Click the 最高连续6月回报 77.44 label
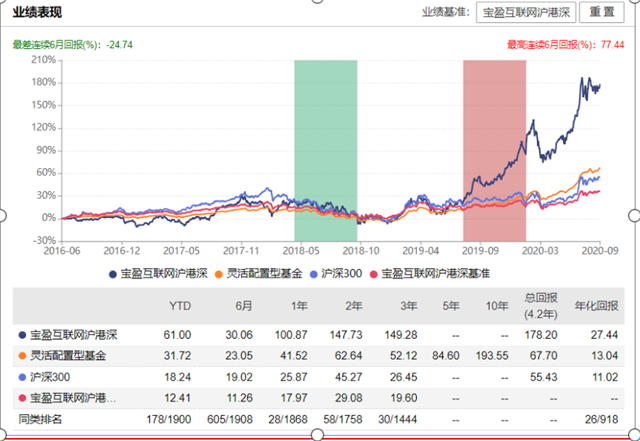This screenshot has width=640, height=441. [566, 45]
